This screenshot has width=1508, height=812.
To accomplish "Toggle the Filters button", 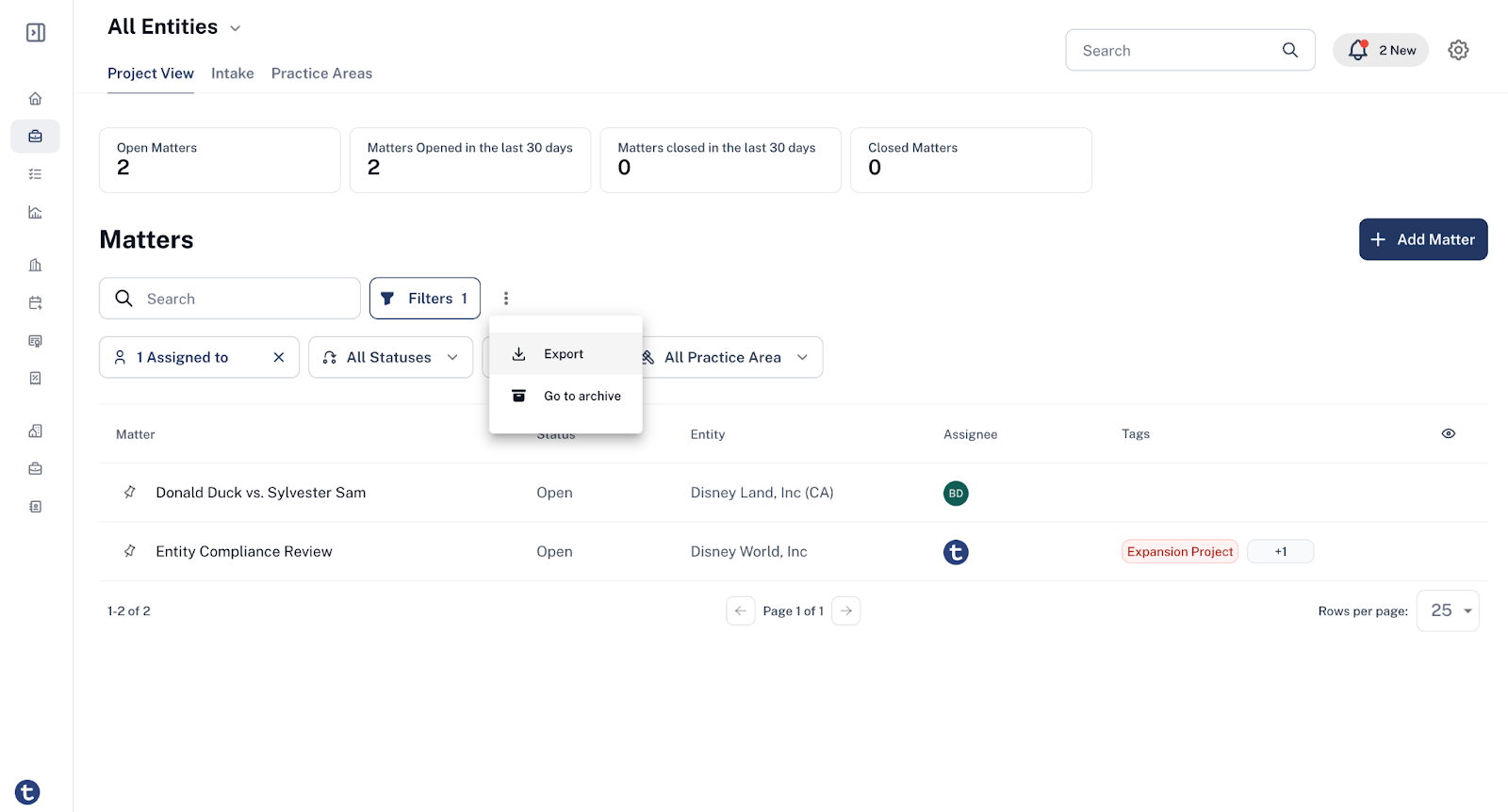I will (x=425, y=299).
